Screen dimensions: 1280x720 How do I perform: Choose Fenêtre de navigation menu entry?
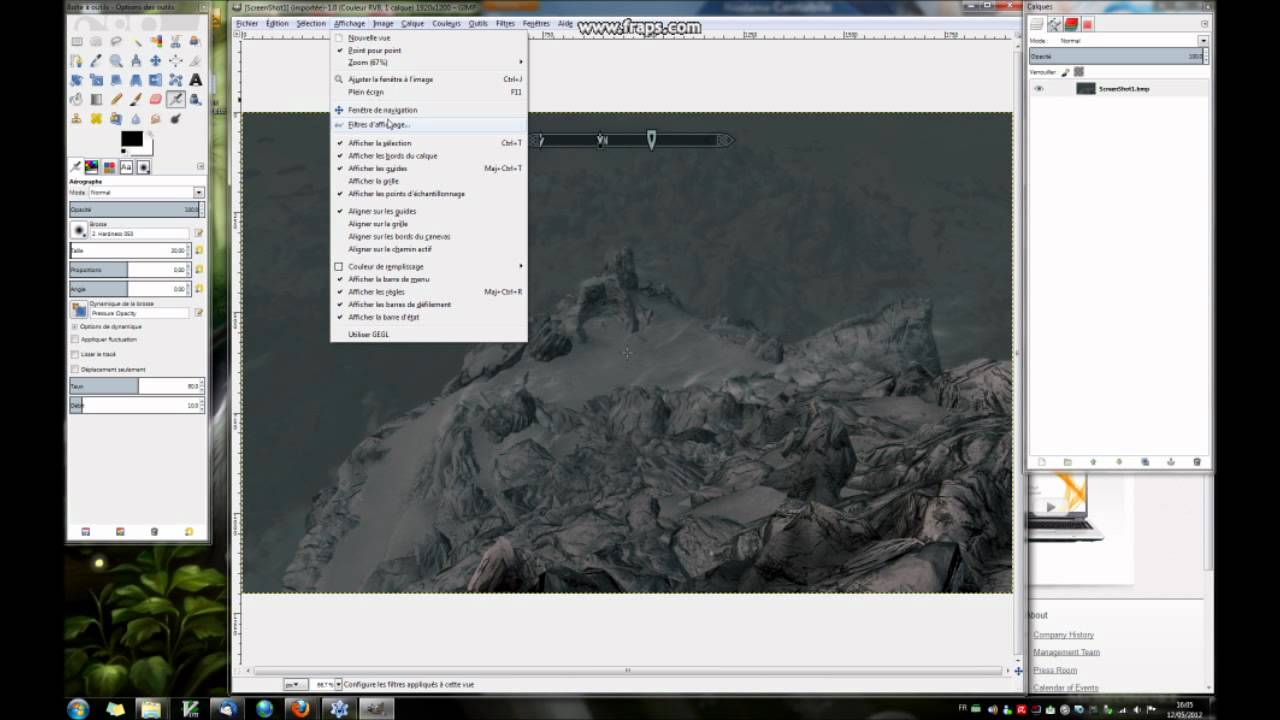[428, 110]
